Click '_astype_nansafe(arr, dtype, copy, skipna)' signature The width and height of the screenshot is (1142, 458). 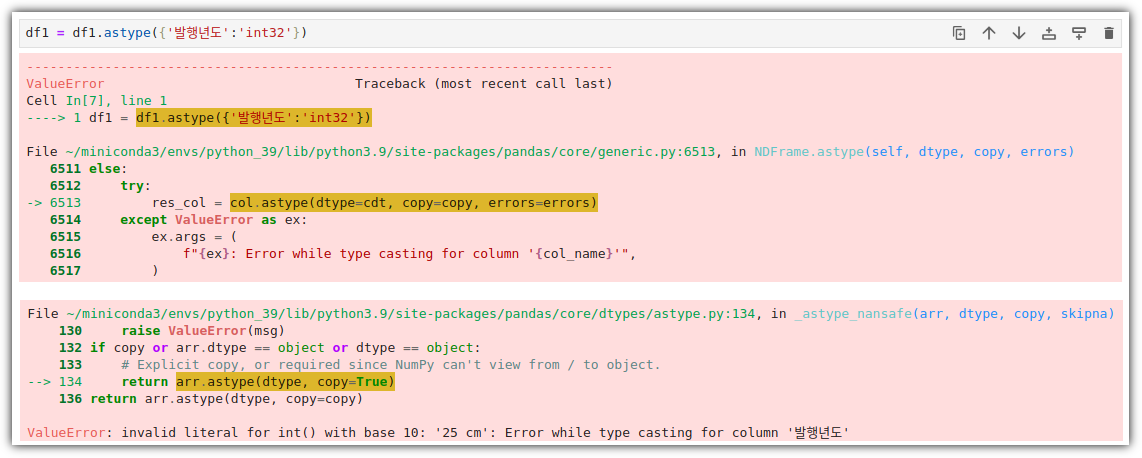[954, 313]
